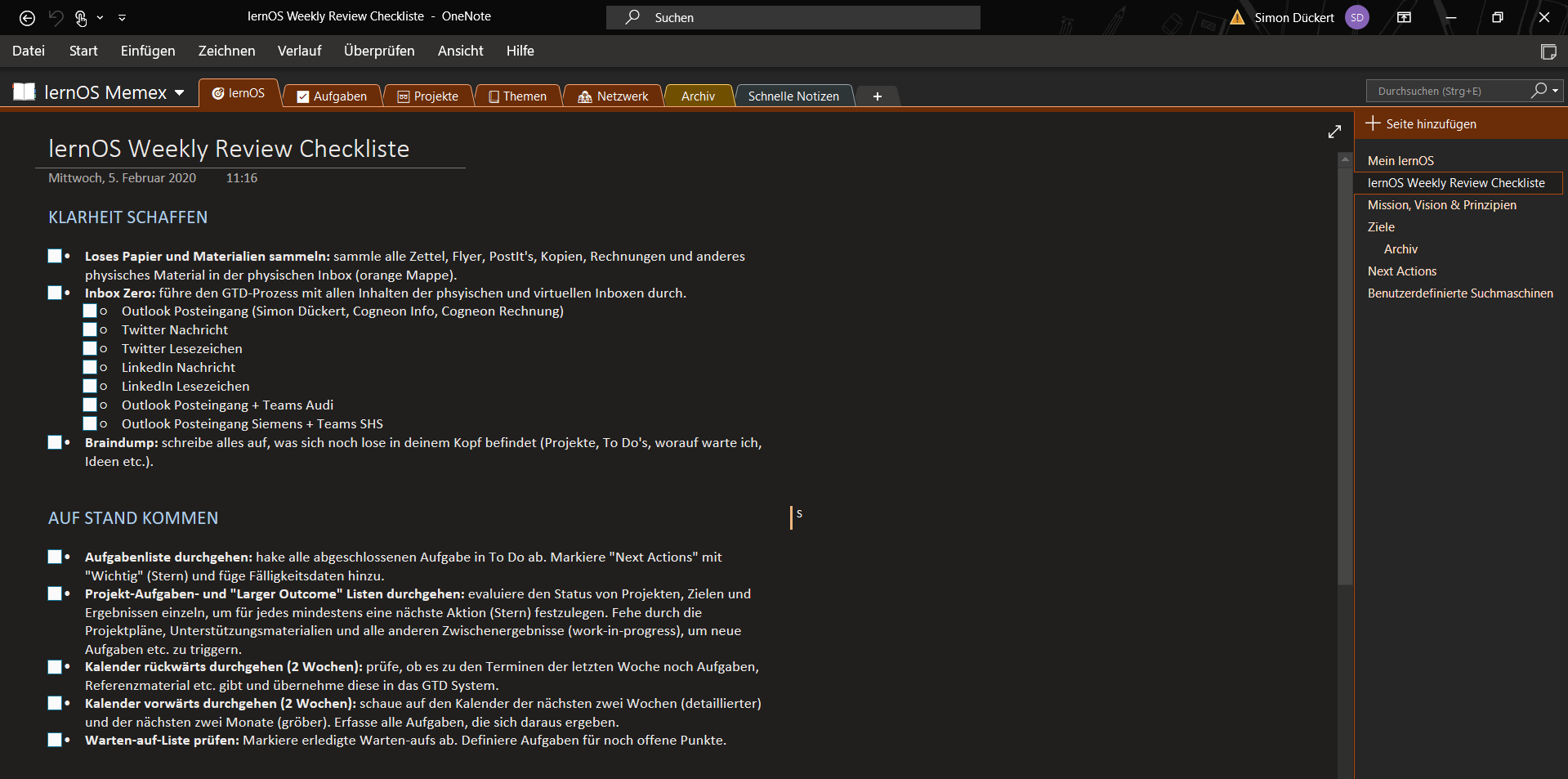This screenshot has height=779, width=1568.
Task: Switch to the Archiv section tab
Action: pos(698,96)
